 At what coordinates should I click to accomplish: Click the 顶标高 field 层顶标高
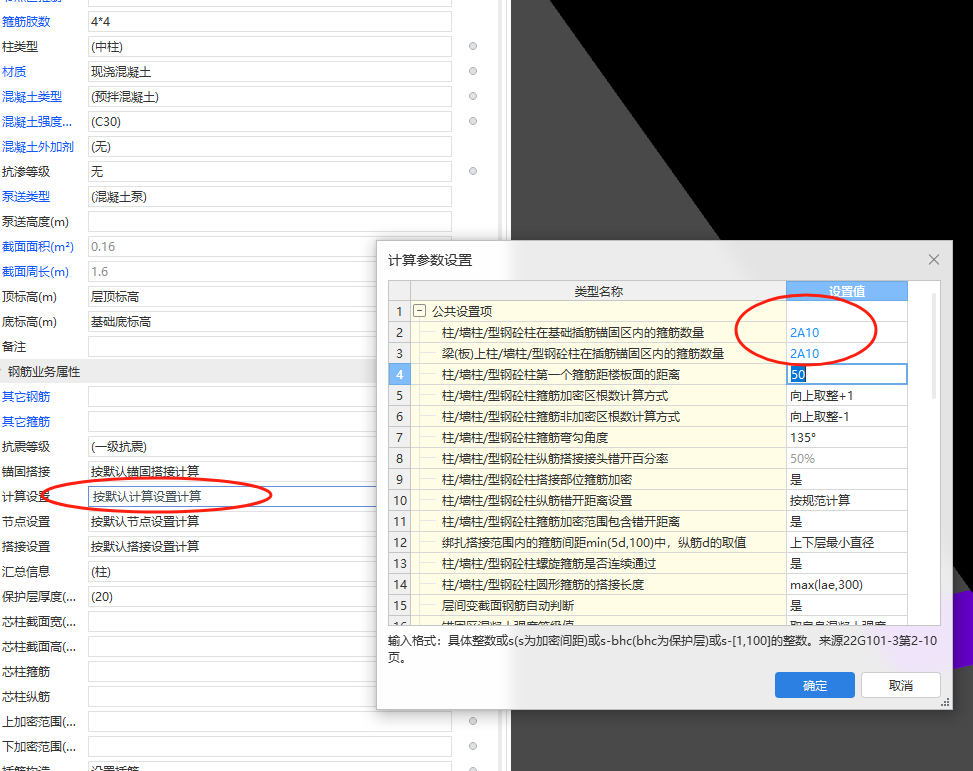[x=233, y=297]
